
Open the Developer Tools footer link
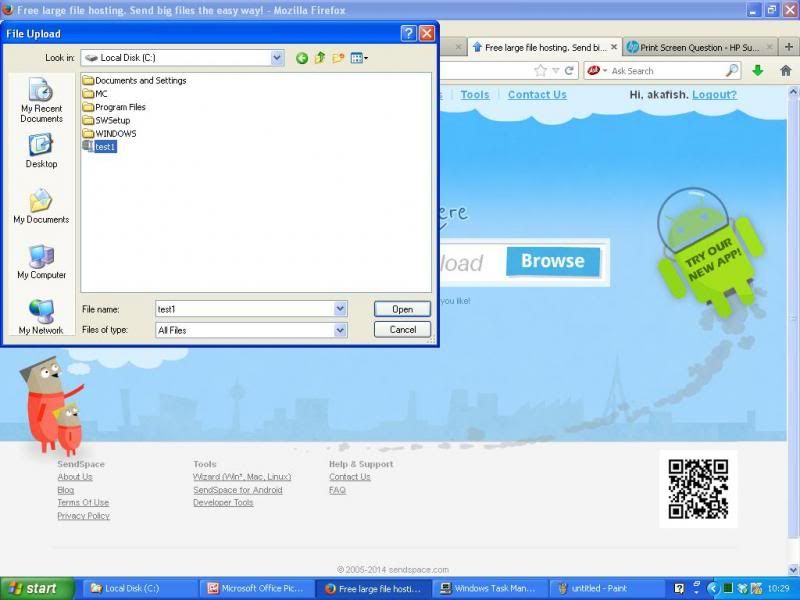click(223, 503)
